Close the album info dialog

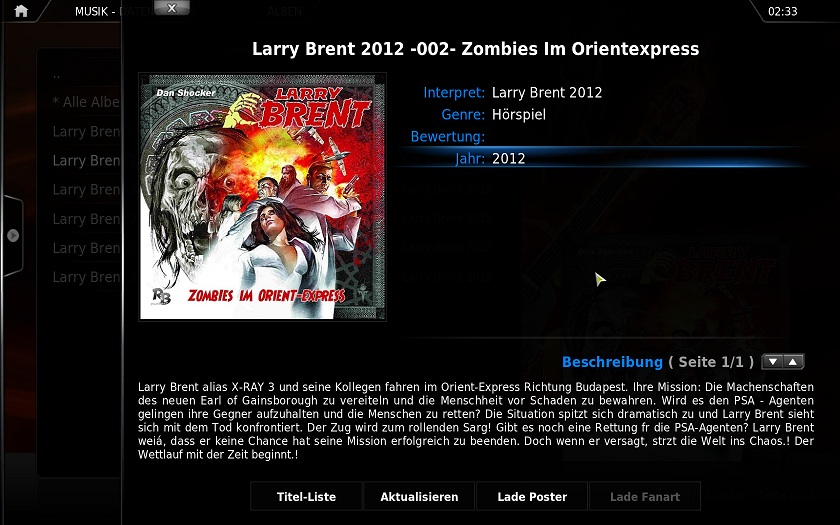click(x=172, y=8)
